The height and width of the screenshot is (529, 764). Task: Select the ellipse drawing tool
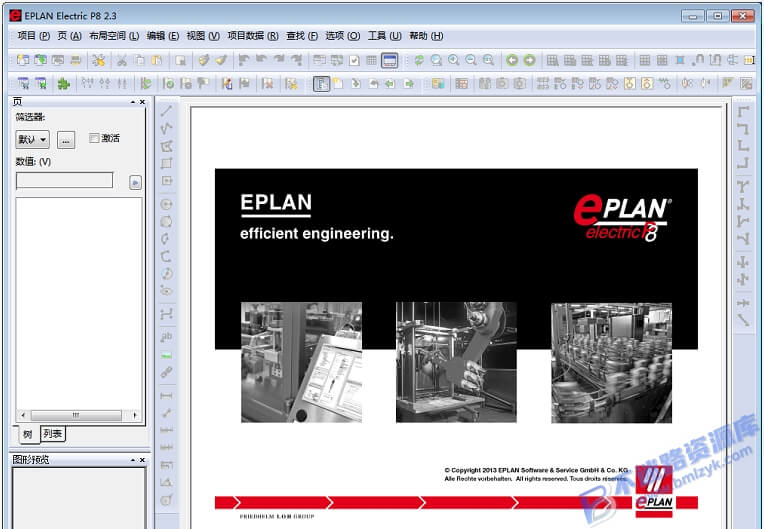(x=166, y=291)
